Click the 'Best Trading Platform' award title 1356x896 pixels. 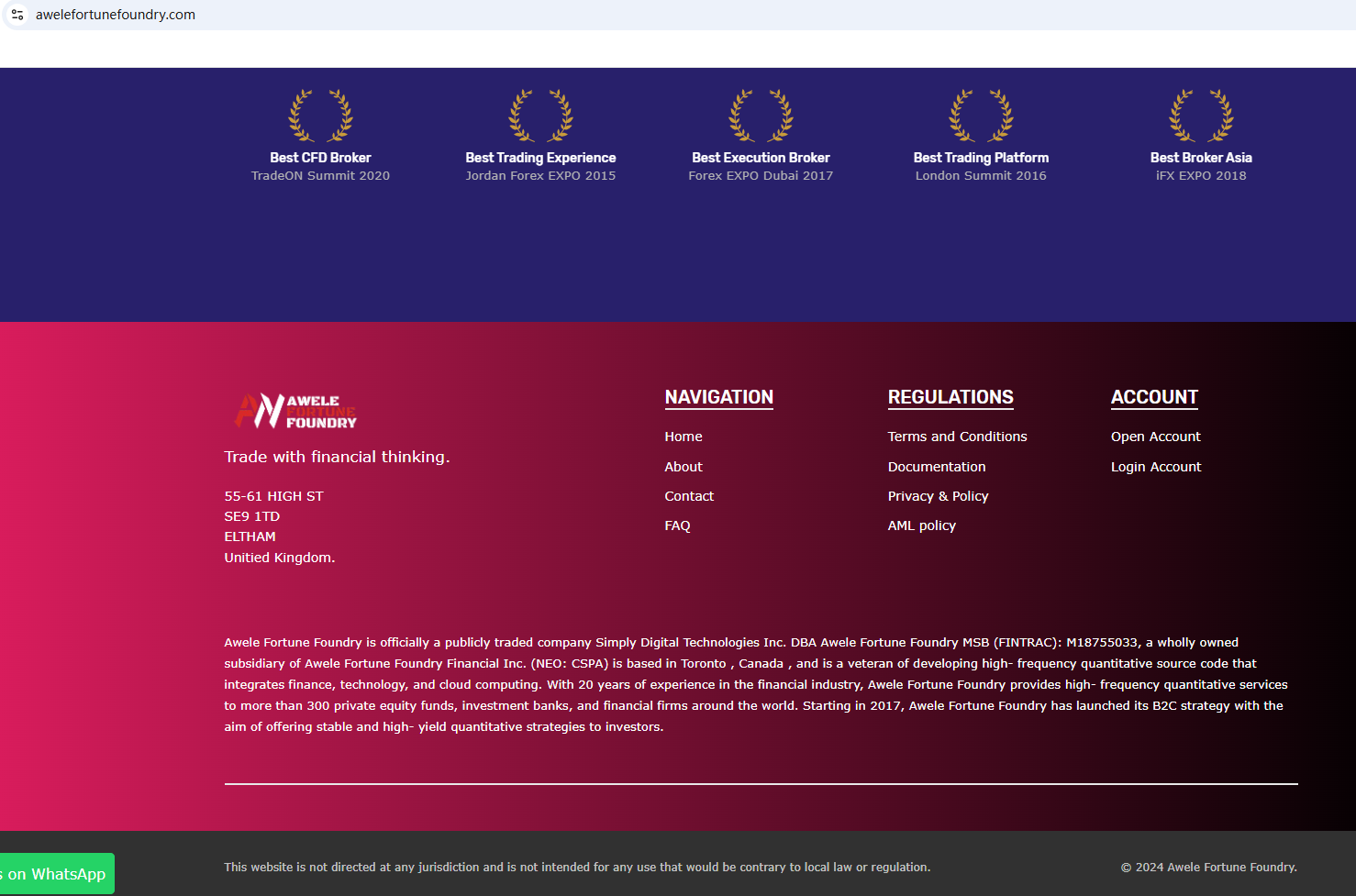coord(981,158)
